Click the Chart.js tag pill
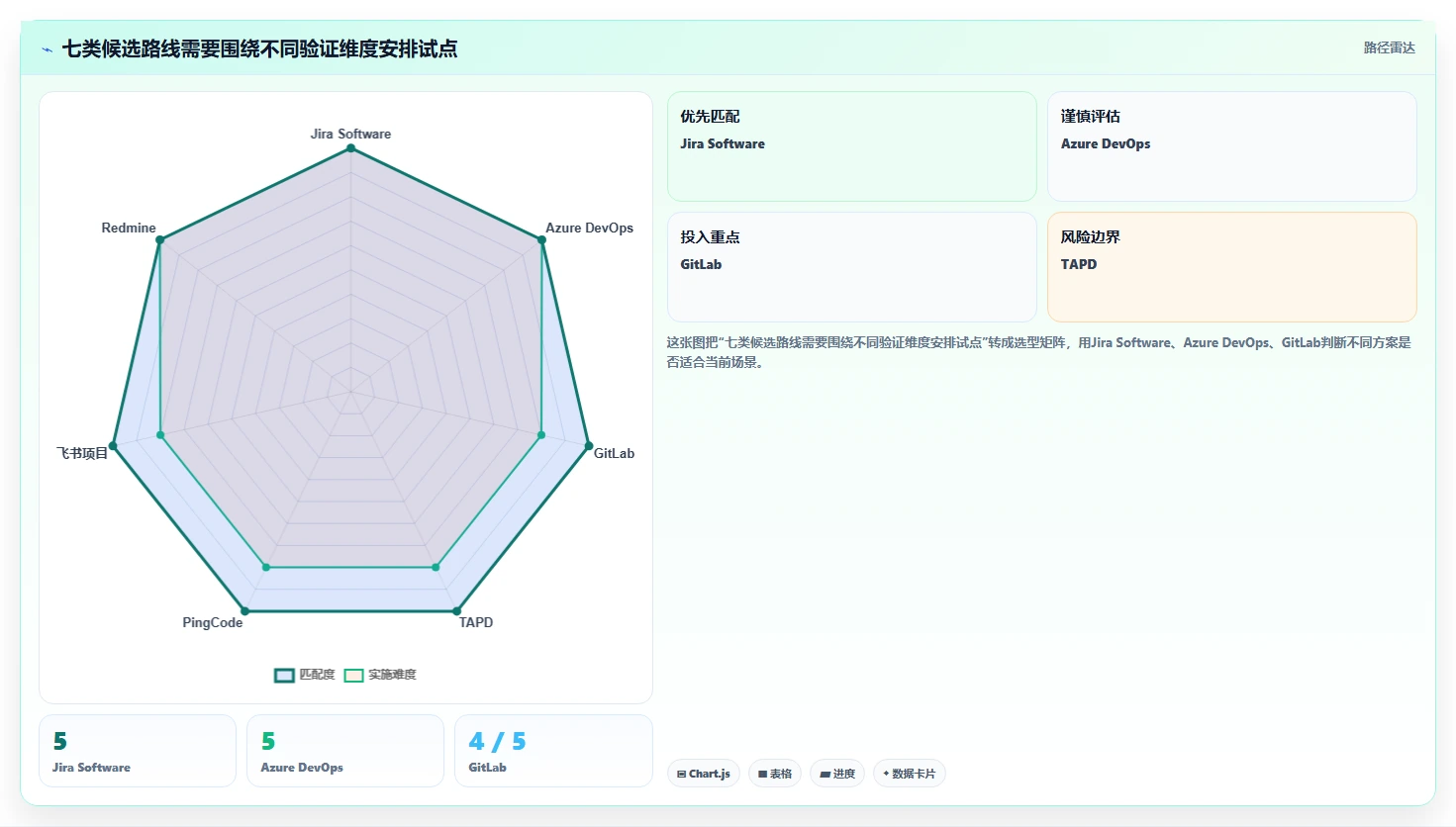Viewport: 1456px width, 827px height. (x=704, y=774)
